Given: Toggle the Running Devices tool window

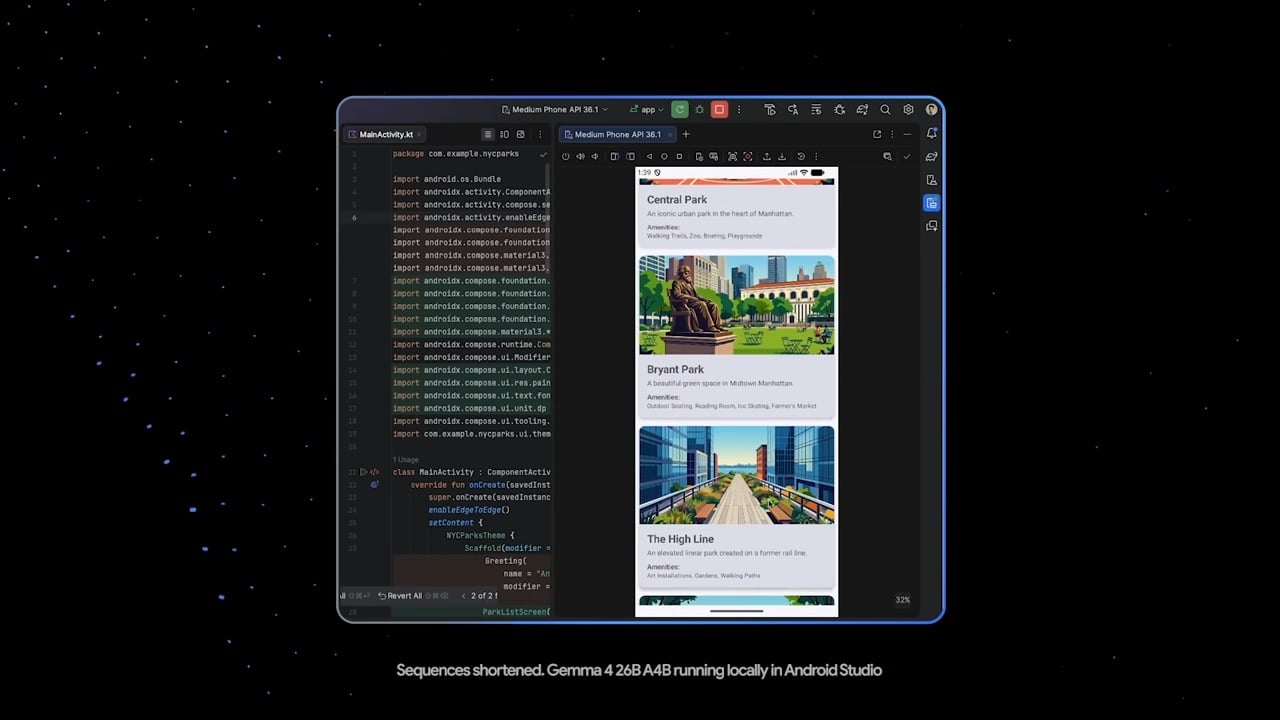Looking at the screenshot, I should pos(931,203).
